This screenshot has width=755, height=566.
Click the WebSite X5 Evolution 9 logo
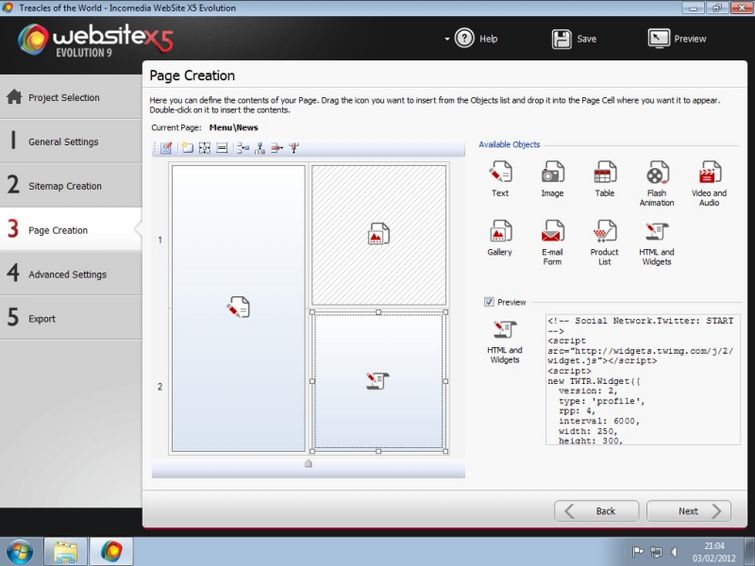tap(95, 40)
